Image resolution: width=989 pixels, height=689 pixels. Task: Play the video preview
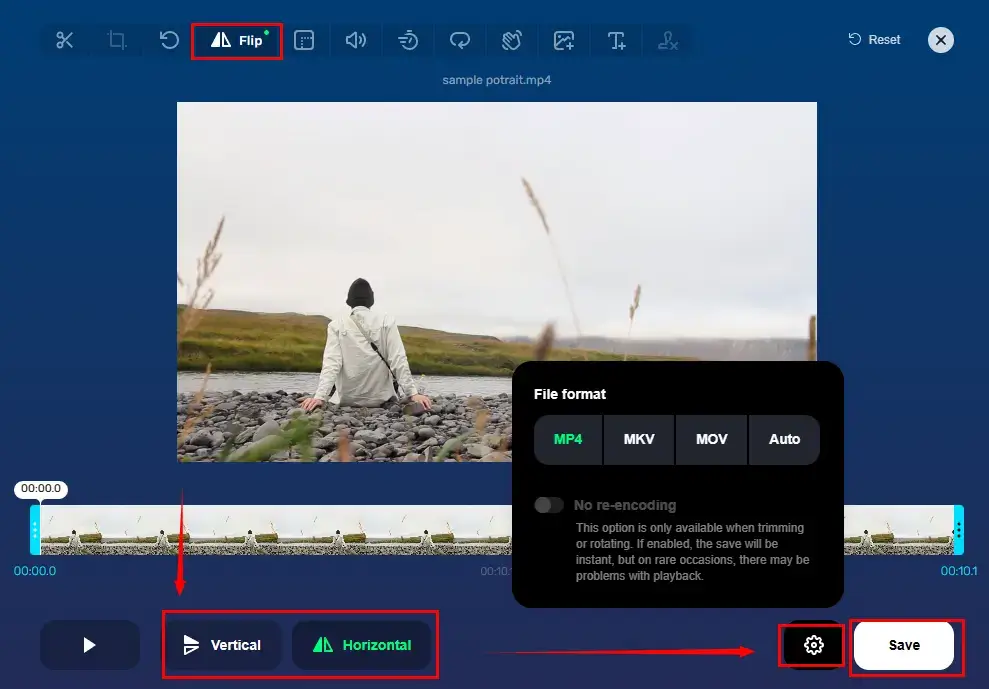(x=90, y=645)
